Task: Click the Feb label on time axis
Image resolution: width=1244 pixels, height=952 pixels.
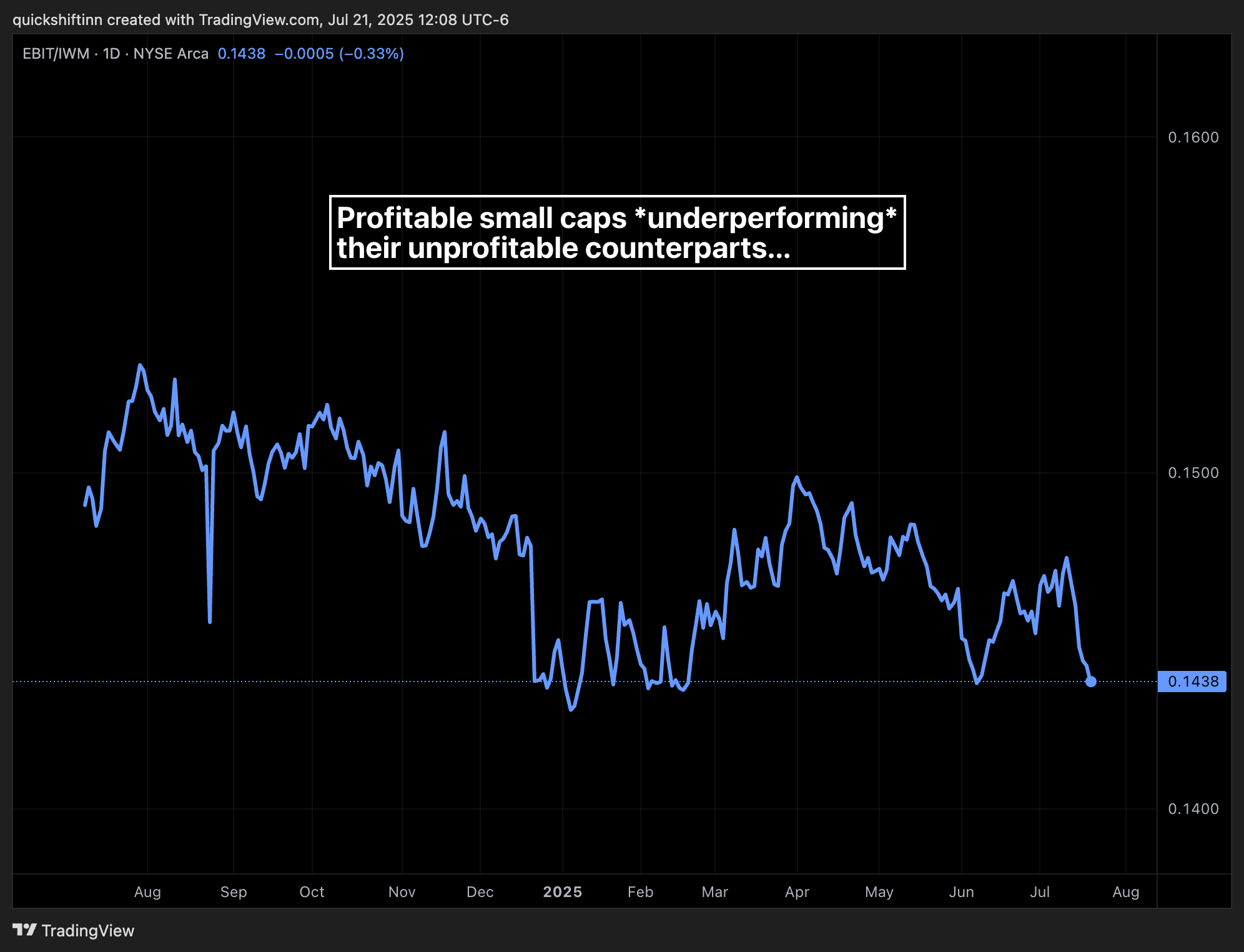Action: point(641,892)
